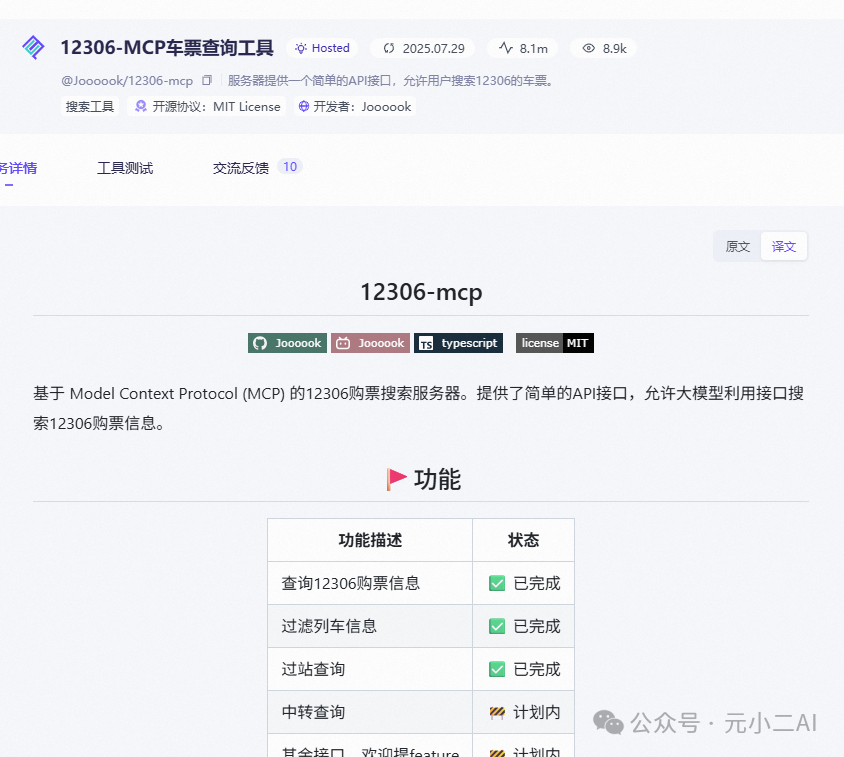Click the 2025.07.29 date label
The image size is (844, 757).
pyautogui.click(x=433, y=48)
